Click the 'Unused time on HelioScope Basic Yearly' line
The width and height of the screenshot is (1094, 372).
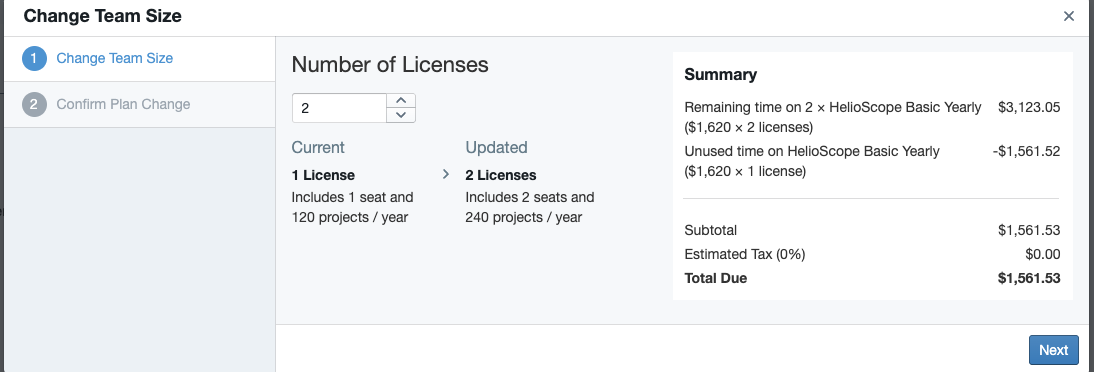point(812,151)
